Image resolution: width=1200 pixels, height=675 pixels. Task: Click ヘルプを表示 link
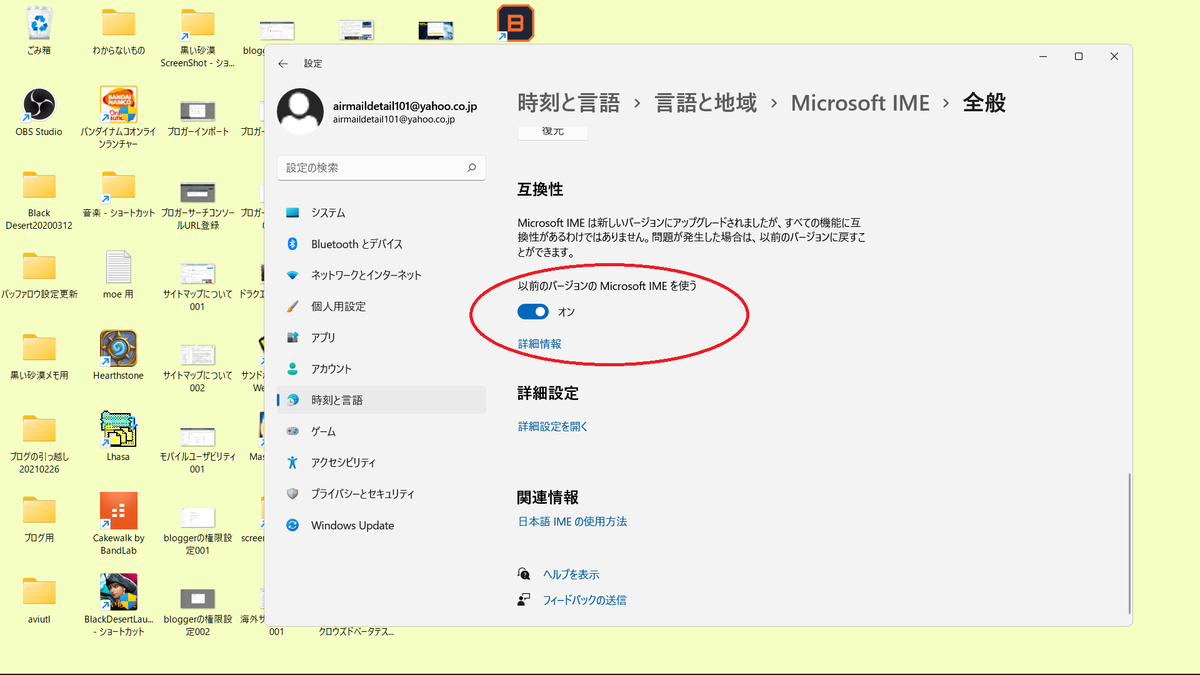tap(571, 575)
